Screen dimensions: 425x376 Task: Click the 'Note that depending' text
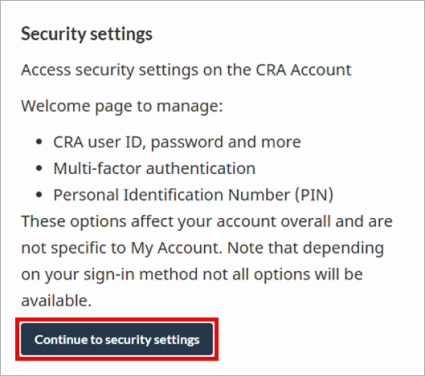tap(305, 248)
